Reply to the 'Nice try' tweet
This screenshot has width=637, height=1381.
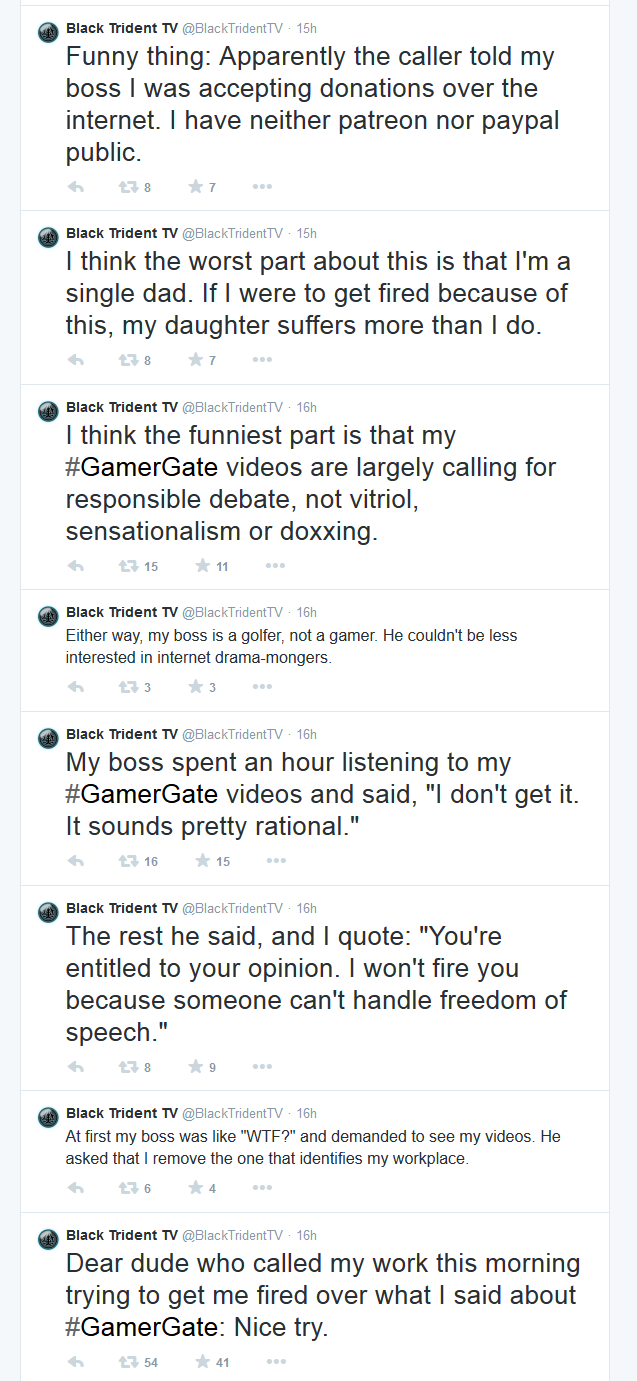[75, 1362]
